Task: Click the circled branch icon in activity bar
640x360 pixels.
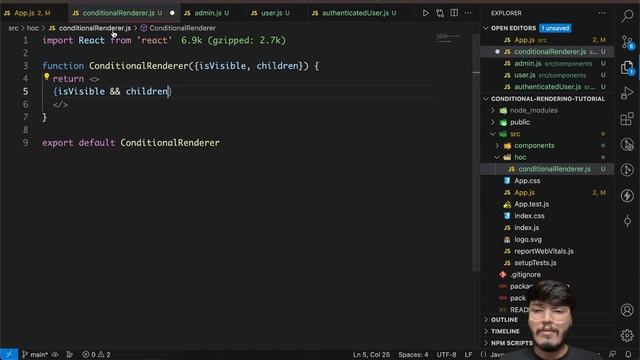Action: [x=627, y=170]
